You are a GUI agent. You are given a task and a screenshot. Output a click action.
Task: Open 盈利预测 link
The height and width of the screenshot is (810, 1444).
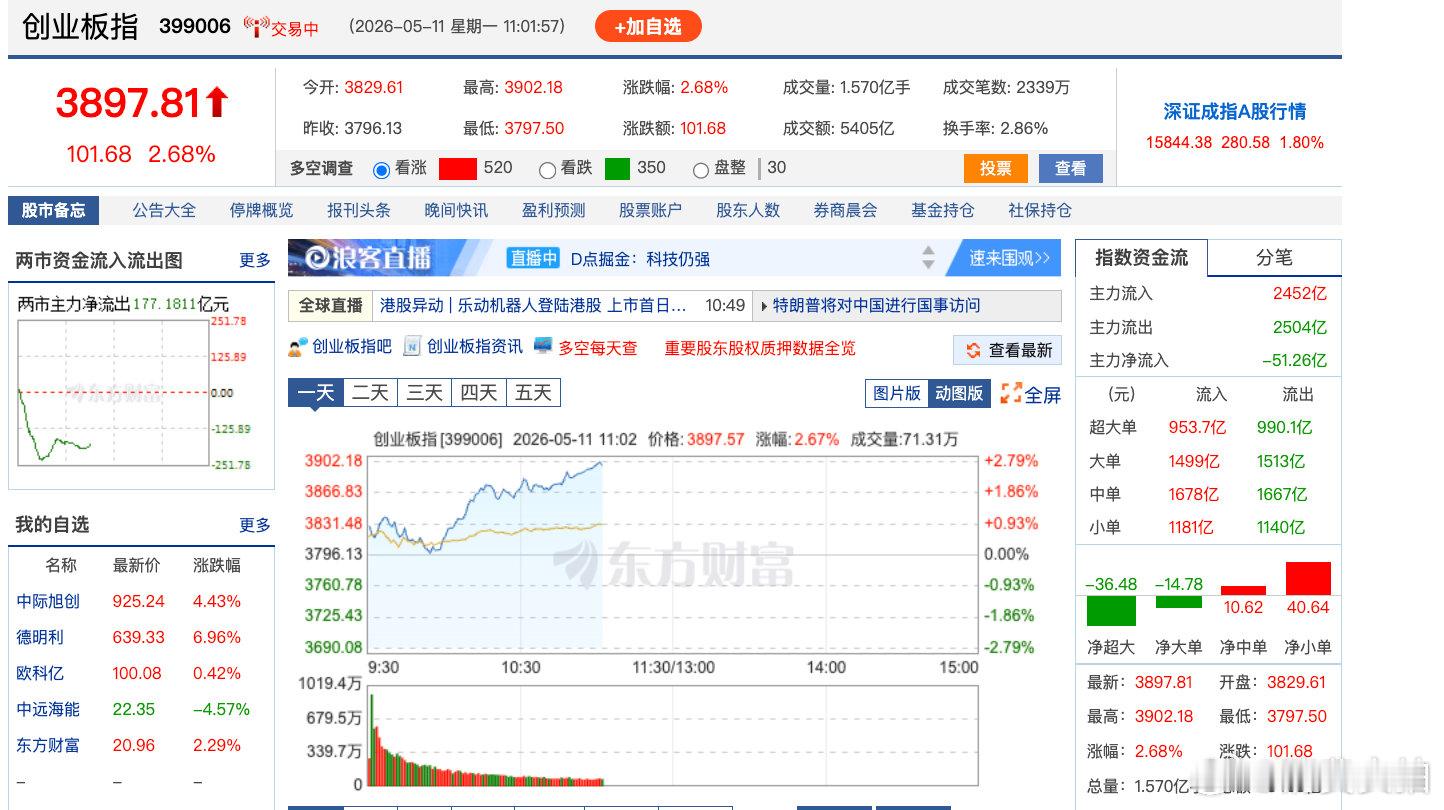coord(553,210)
